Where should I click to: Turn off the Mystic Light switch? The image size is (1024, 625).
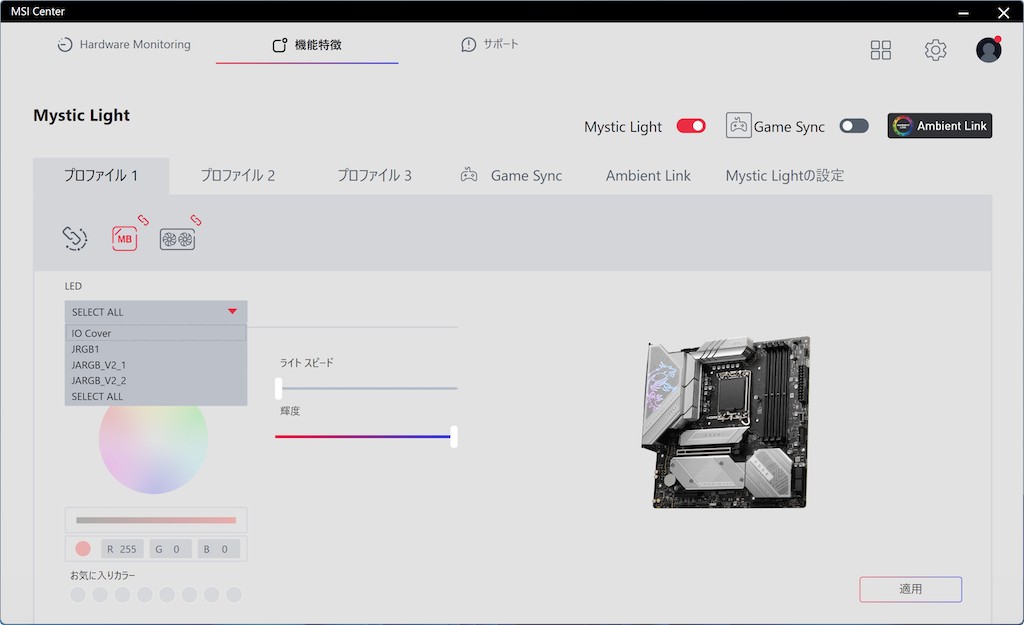click(691, 126)
